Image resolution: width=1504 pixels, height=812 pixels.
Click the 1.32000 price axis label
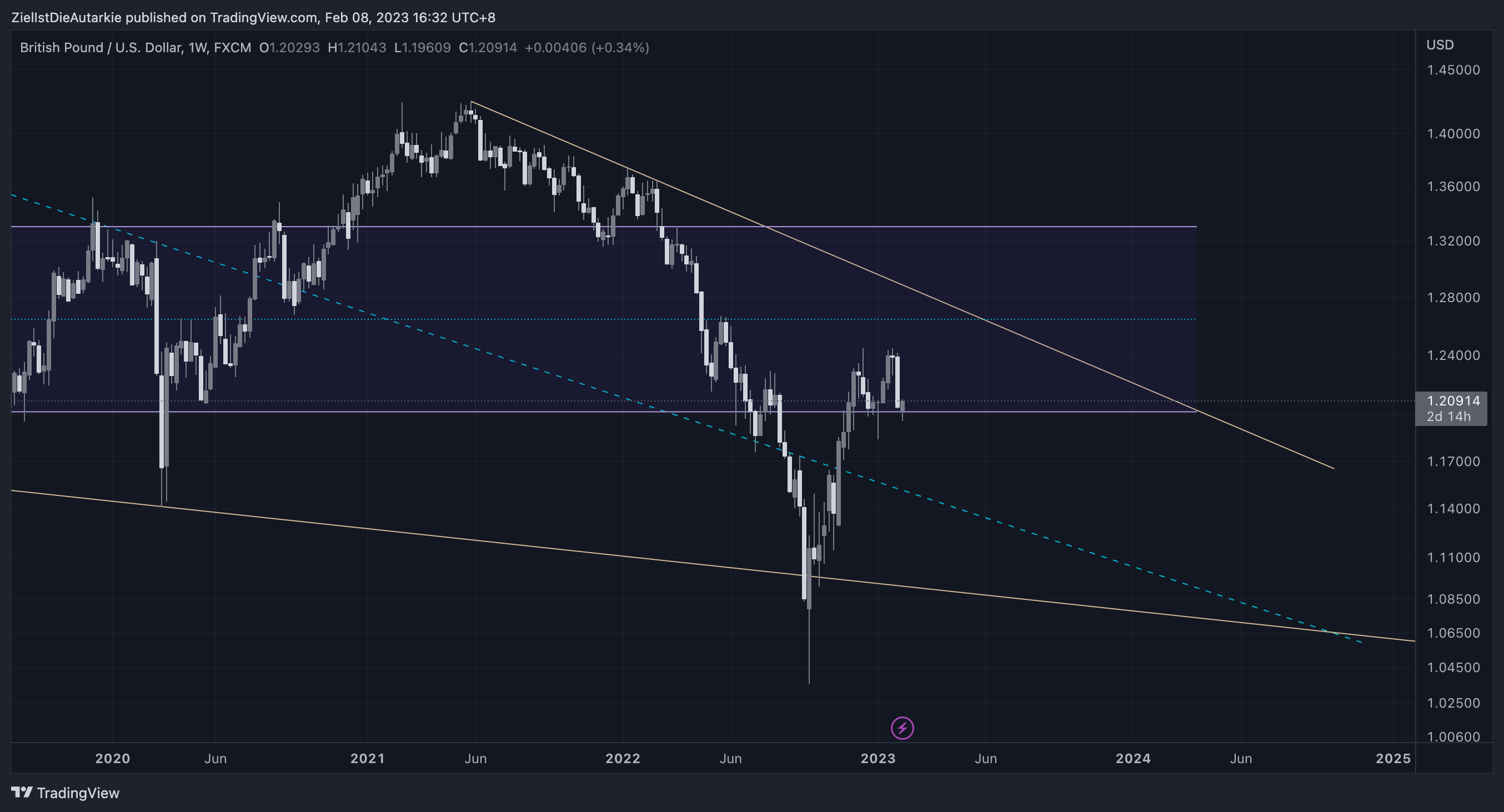(1453, 240)
